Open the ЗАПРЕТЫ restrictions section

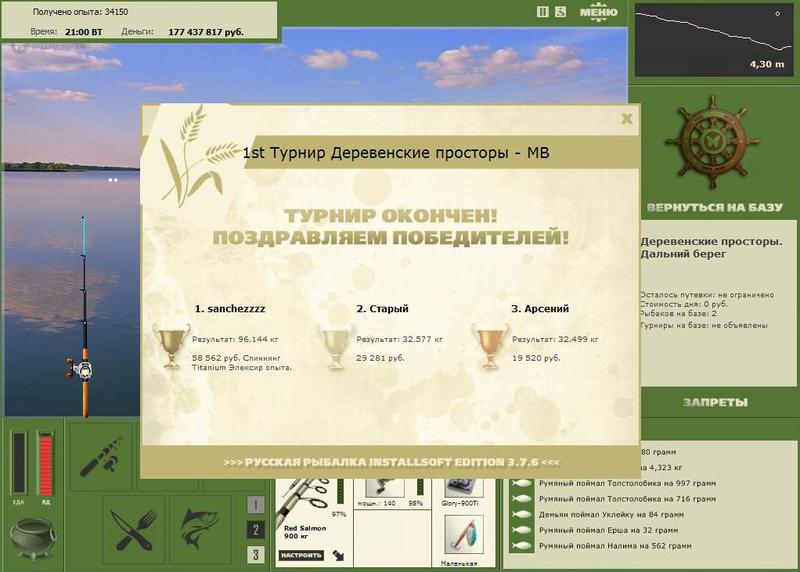[x=715, y=403]
